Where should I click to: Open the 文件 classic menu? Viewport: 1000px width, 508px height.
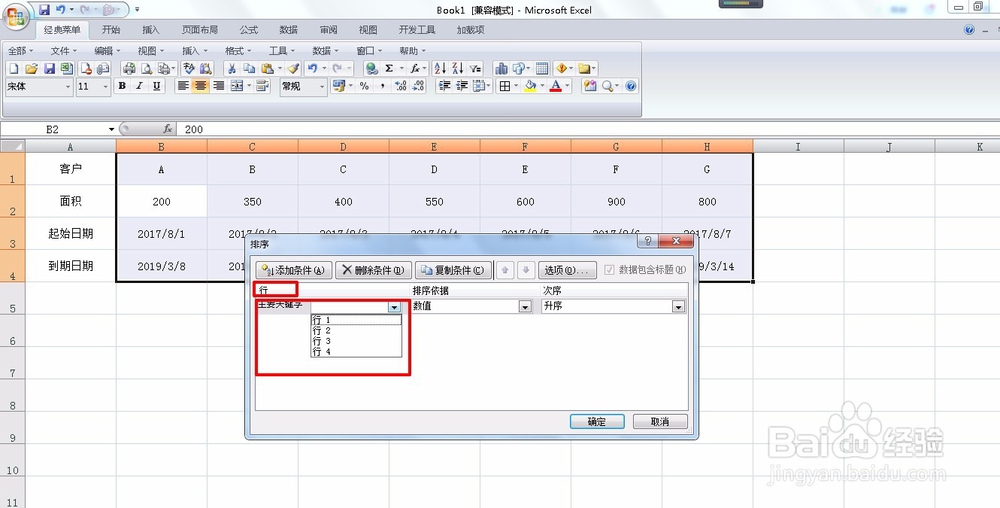pyautogui.click(x=63, y=50)
